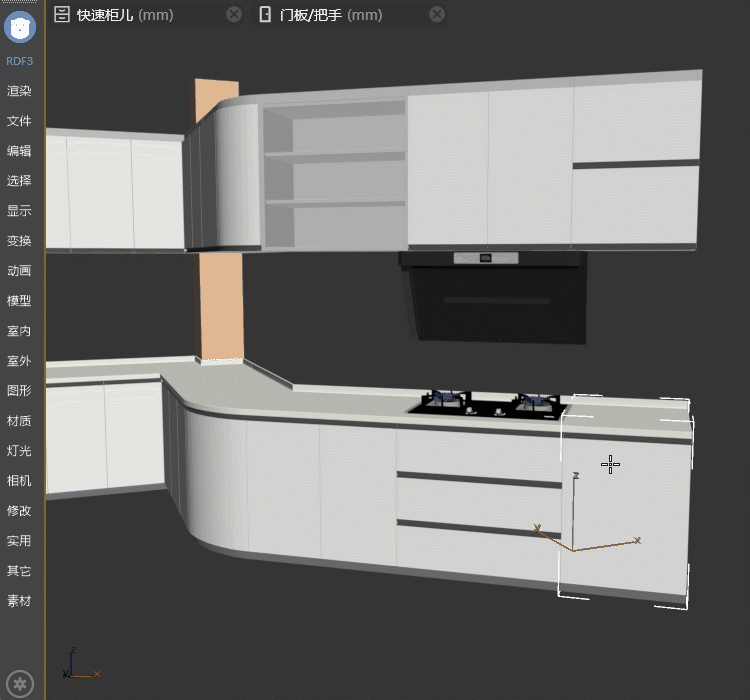750x700 pixels.
Task: Open the 材质 material menu
Action: [19, 421]
